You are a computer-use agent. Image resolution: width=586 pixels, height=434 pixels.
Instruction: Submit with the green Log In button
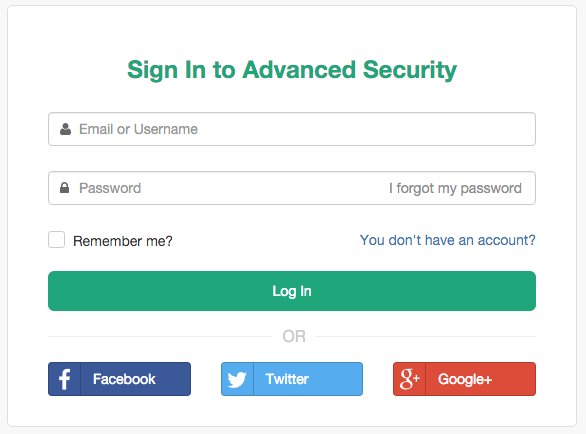292,291
